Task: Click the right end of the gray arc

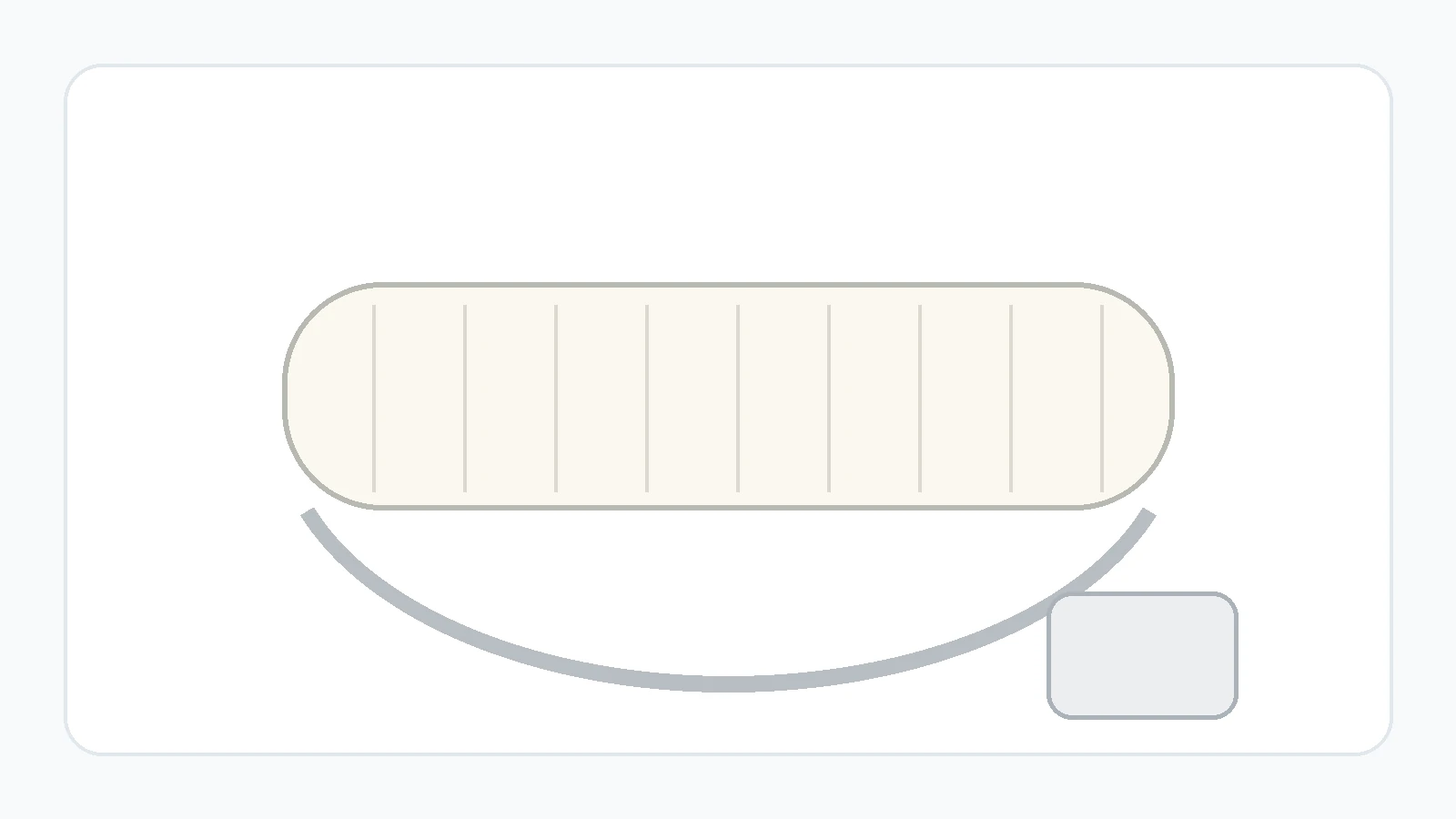Action: [1148, 513]
